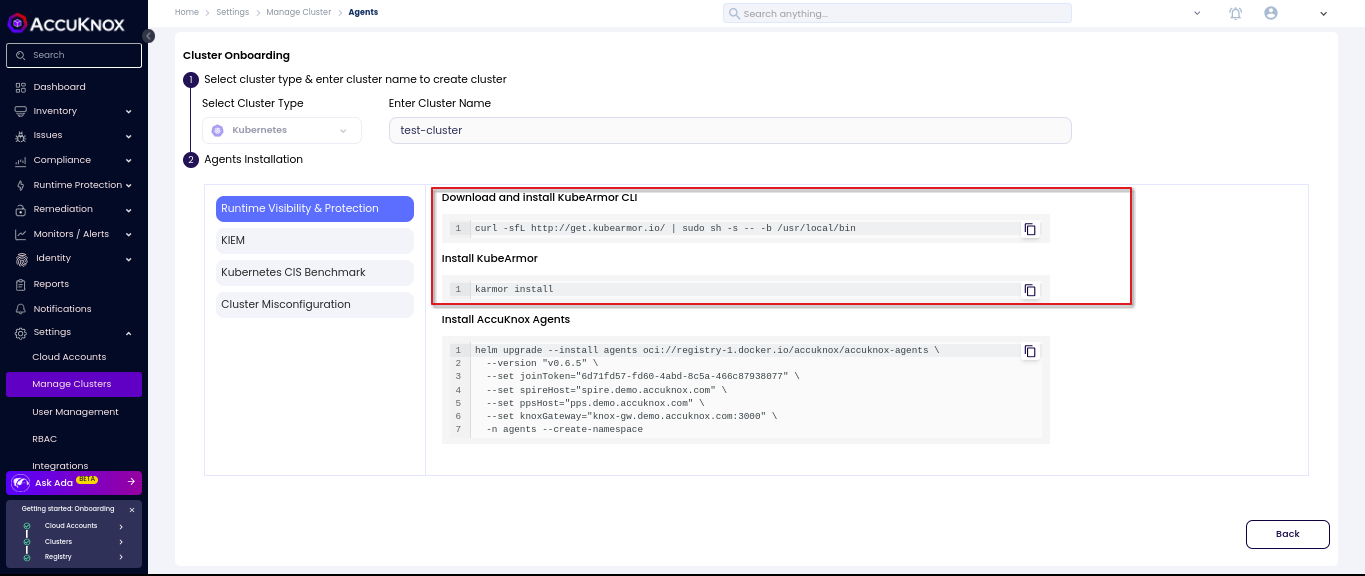
Task: Expand Cloud Accounts onboarding step
Action: tap(121, 526)
